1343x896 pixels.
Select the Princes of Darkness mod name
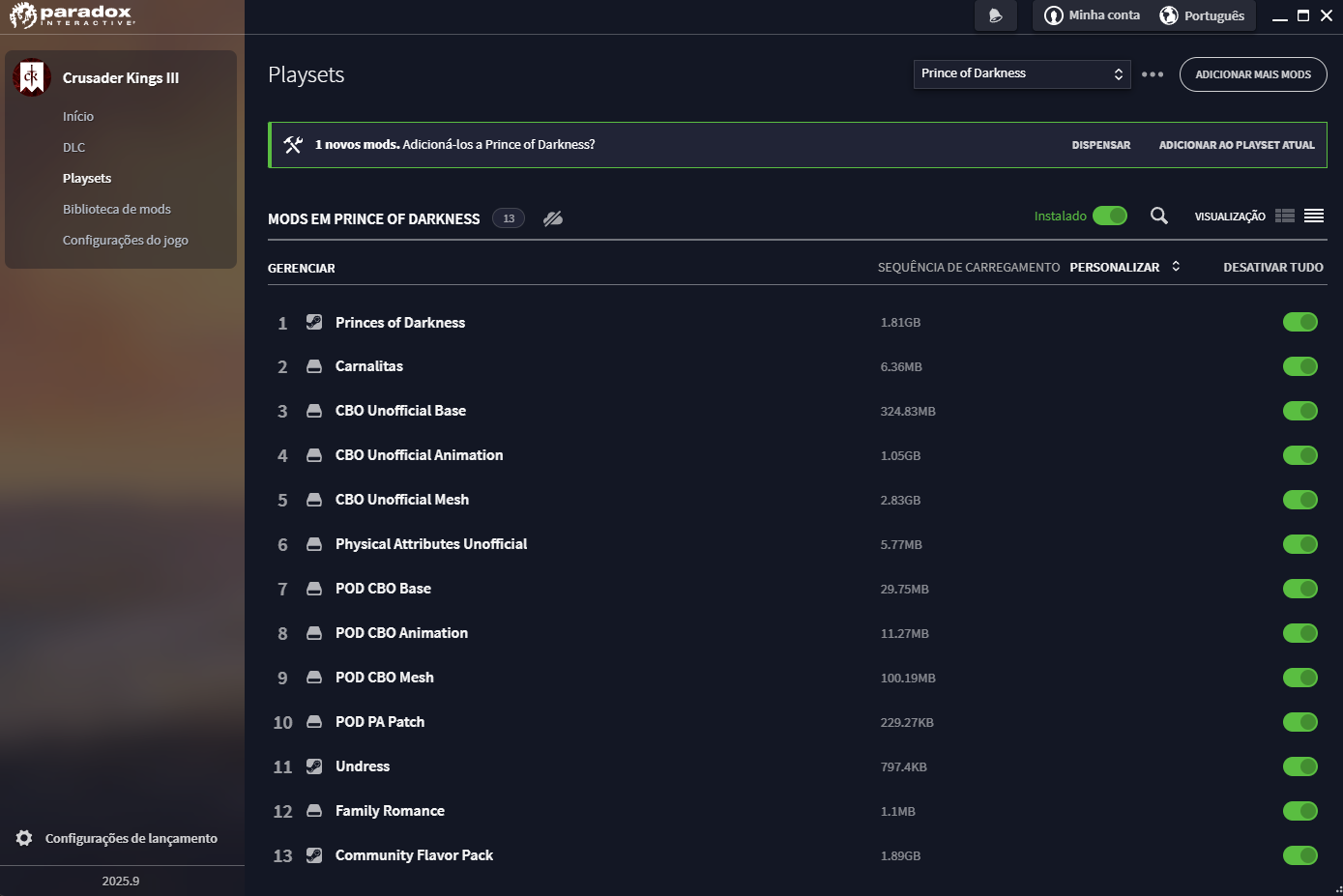tap(400, 322)
